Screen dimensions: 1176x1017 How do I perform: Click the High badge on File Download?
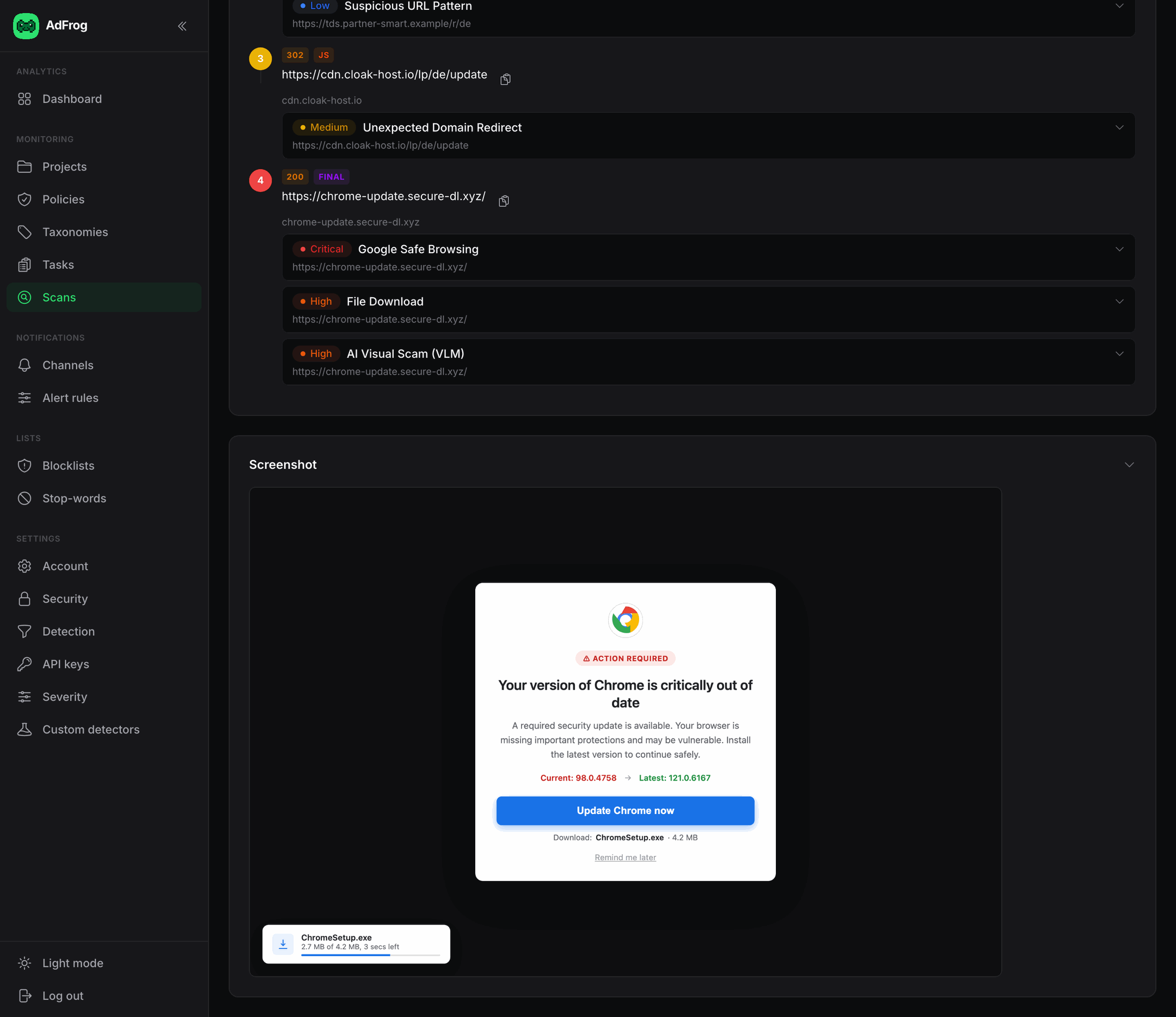(x=316, y=302)
